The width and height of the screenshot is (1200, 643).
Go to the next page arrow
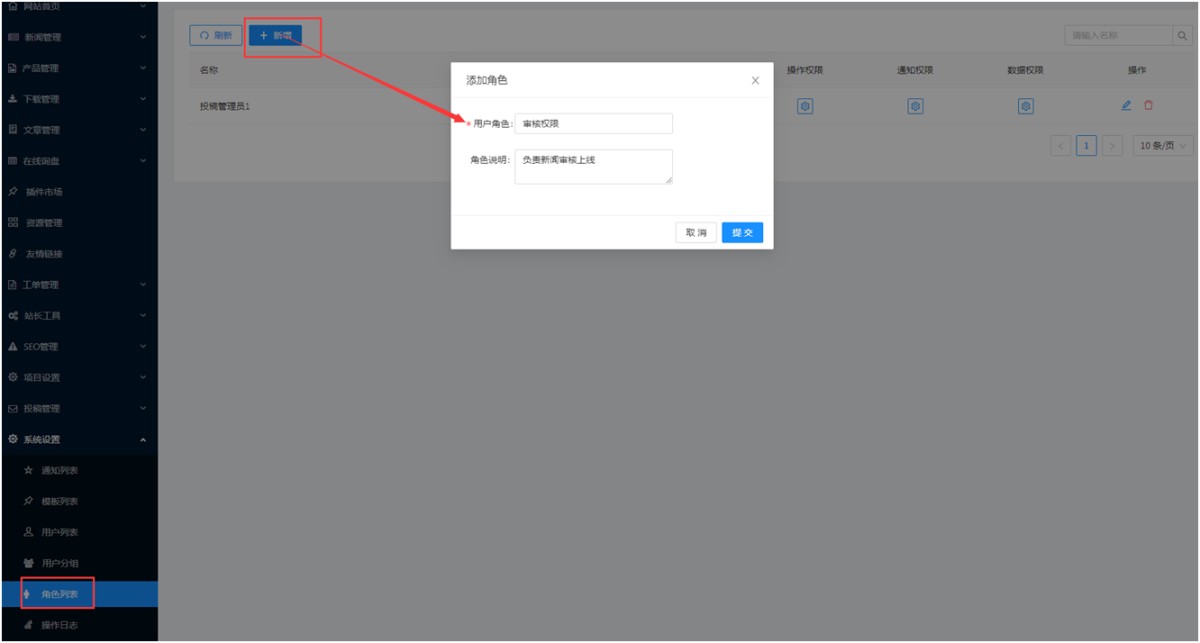tap(1112, 146)
